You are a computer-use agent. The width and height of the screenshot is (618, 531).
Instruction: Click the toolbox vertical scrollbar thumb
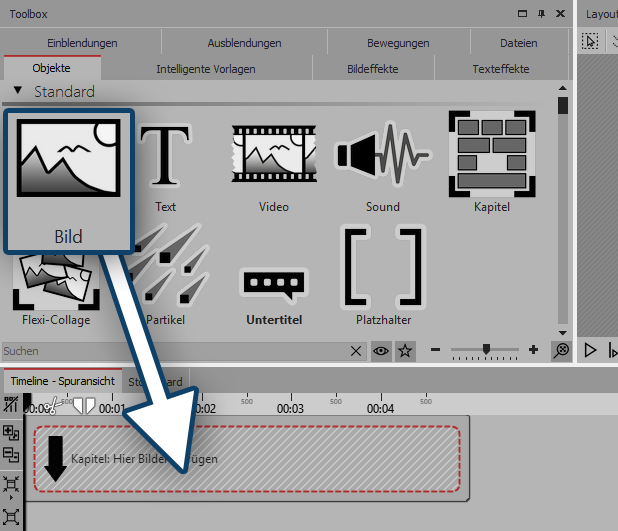coord(563,106)
